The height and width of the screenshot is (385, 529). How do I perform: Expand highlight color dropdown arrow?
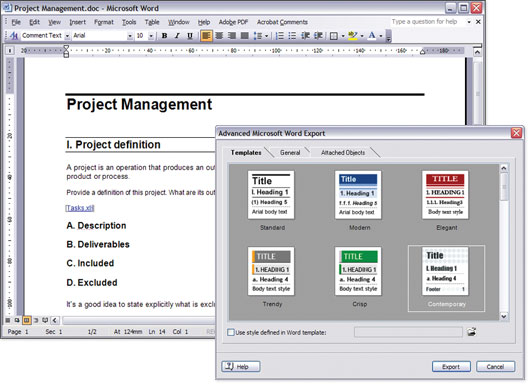point(362,36)
